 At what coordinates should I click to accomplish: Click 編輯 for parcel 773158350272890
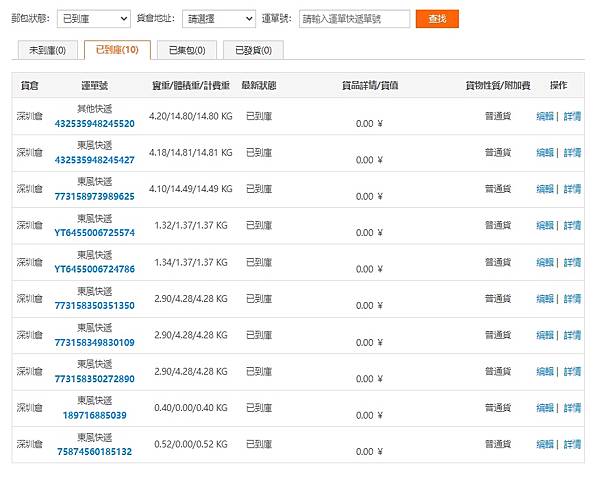coord(545,371)
